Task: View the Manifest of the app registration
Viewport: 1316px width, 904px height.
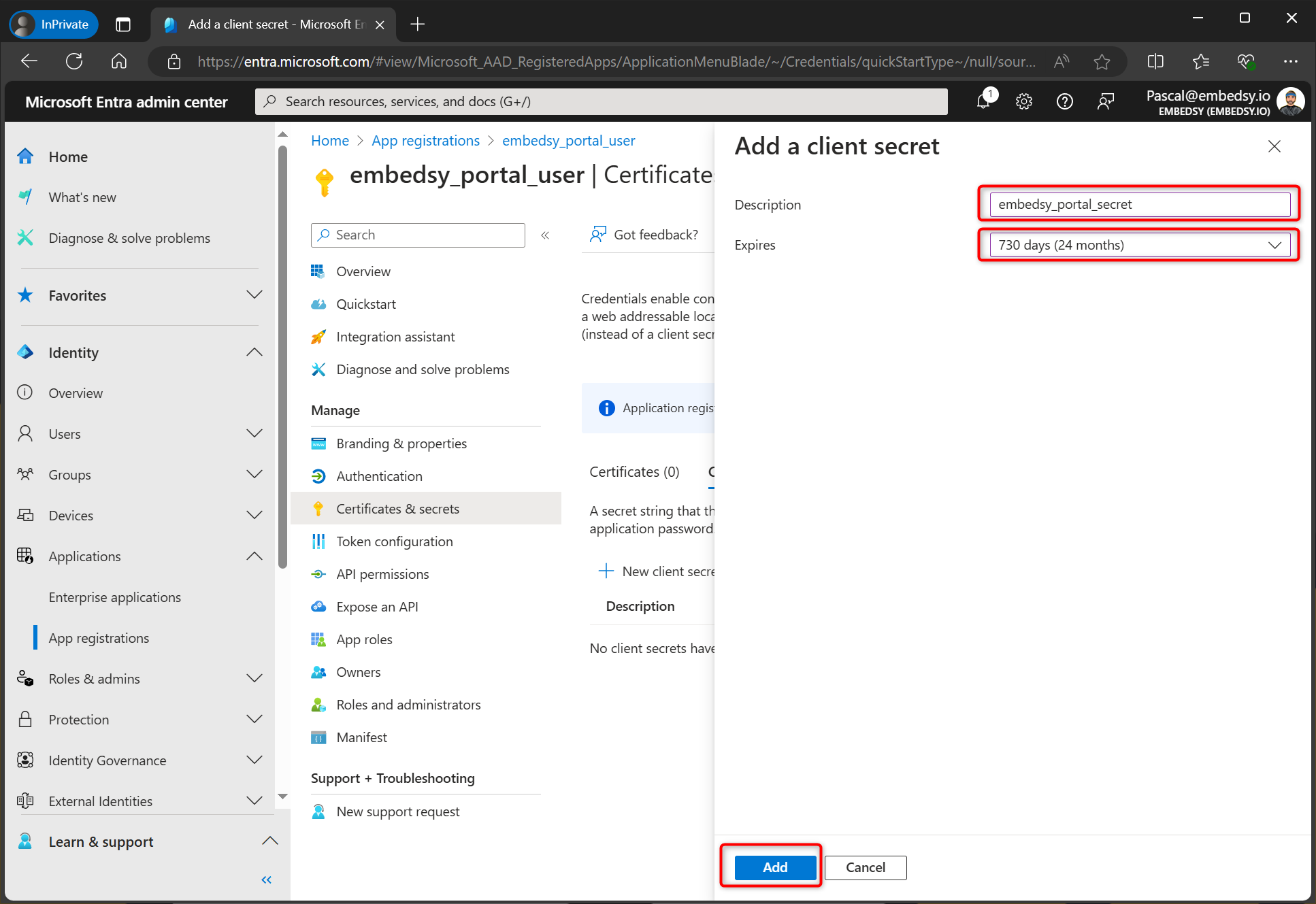Action: click(361, 737)
